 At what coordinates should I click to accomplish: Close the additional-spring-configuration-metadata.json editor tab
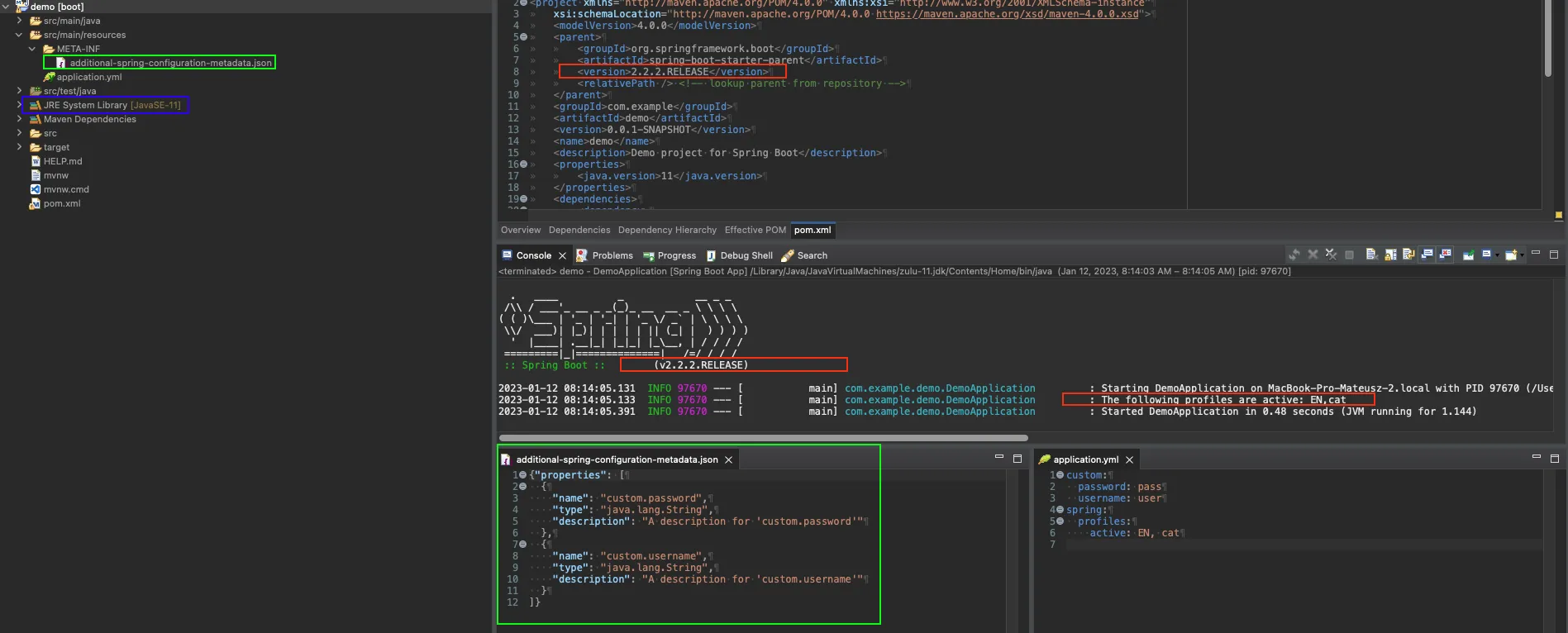pos(728,460)
